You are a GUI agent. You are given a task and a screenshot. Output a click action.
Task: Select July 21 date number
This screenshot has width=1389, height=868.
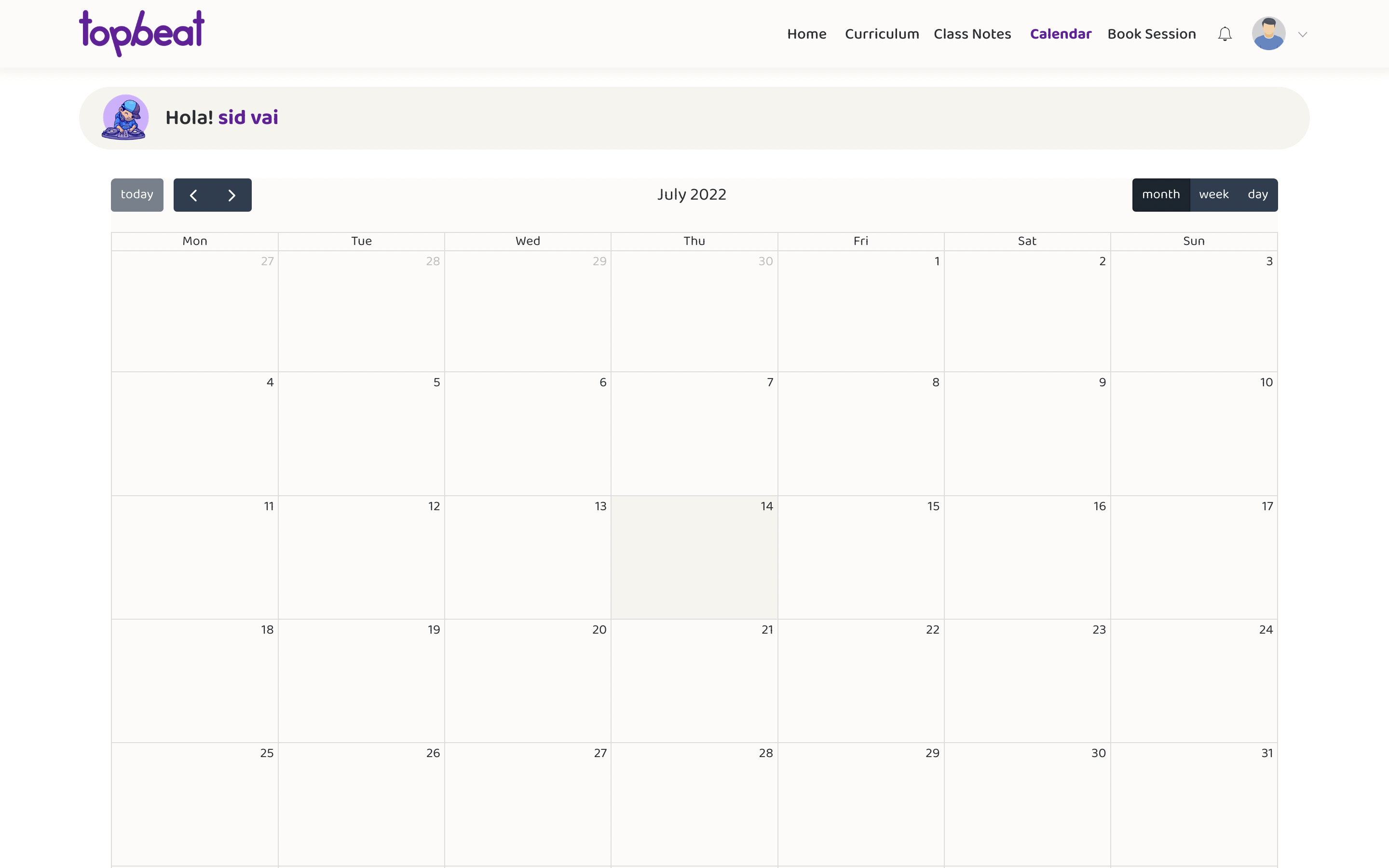click(767, 630)
